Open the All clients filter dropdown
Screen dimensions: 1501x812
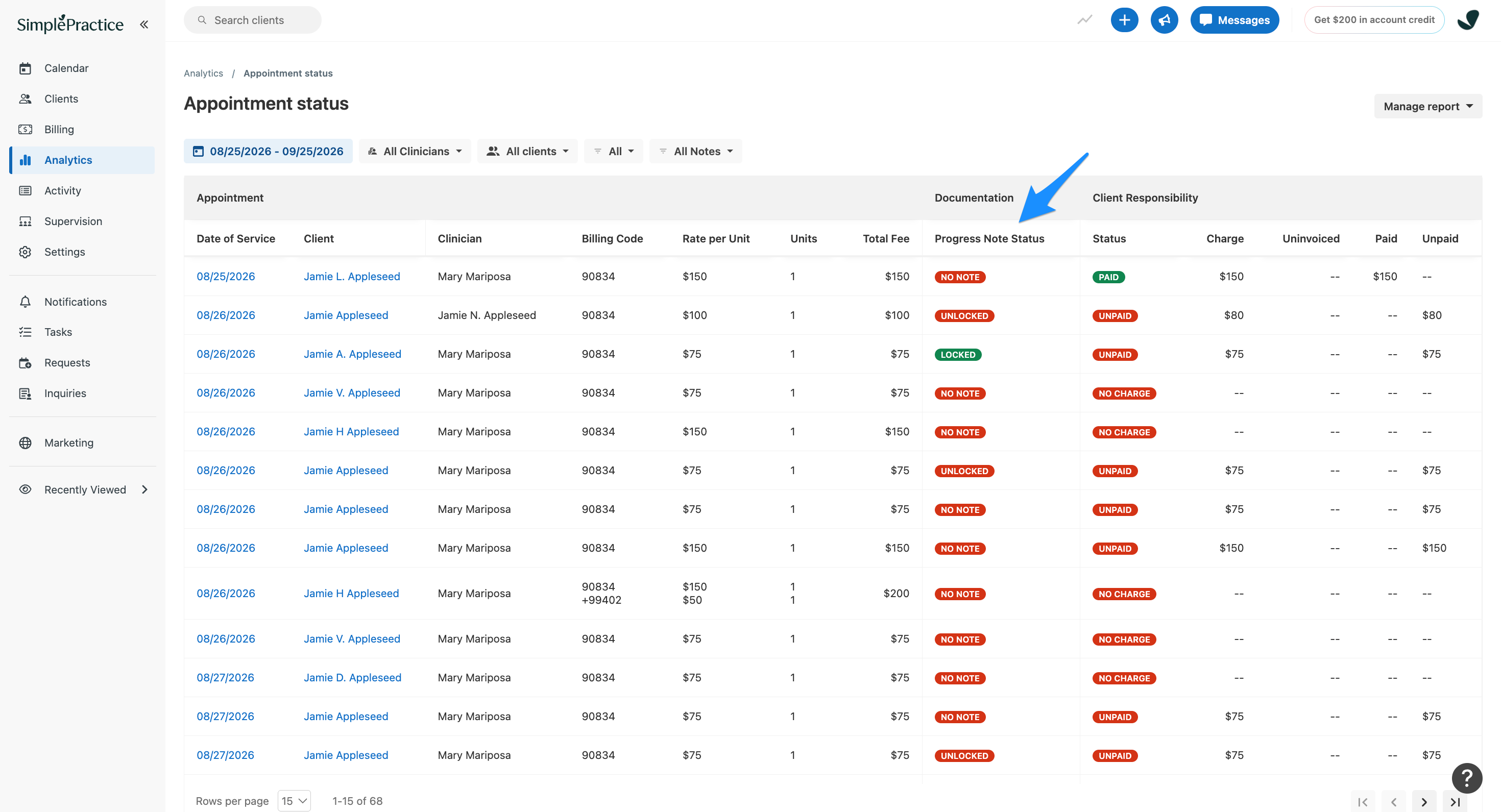click(x=527, y=151)
